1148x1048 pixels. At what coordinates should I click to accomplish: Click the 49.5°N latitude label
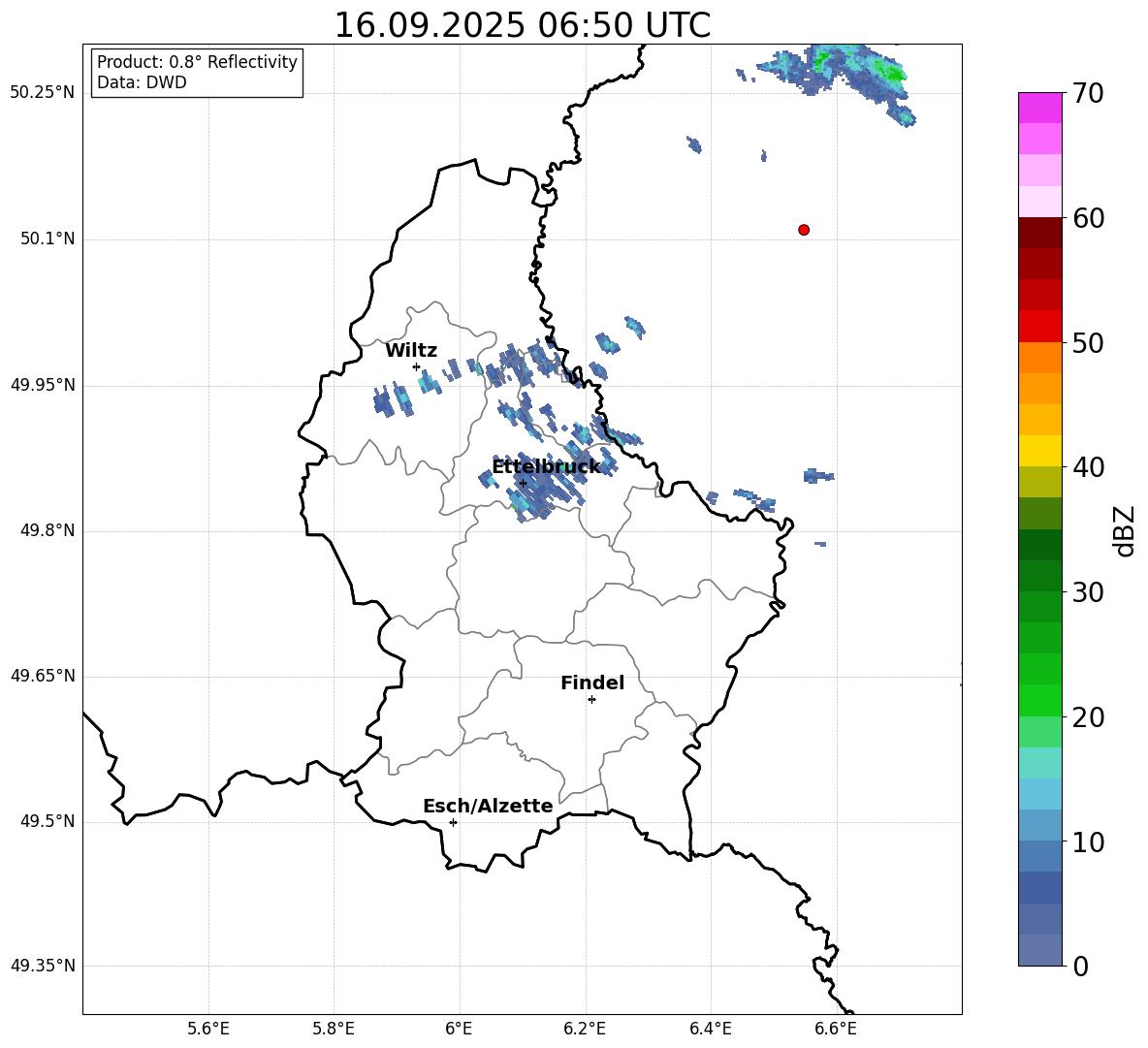47,821
